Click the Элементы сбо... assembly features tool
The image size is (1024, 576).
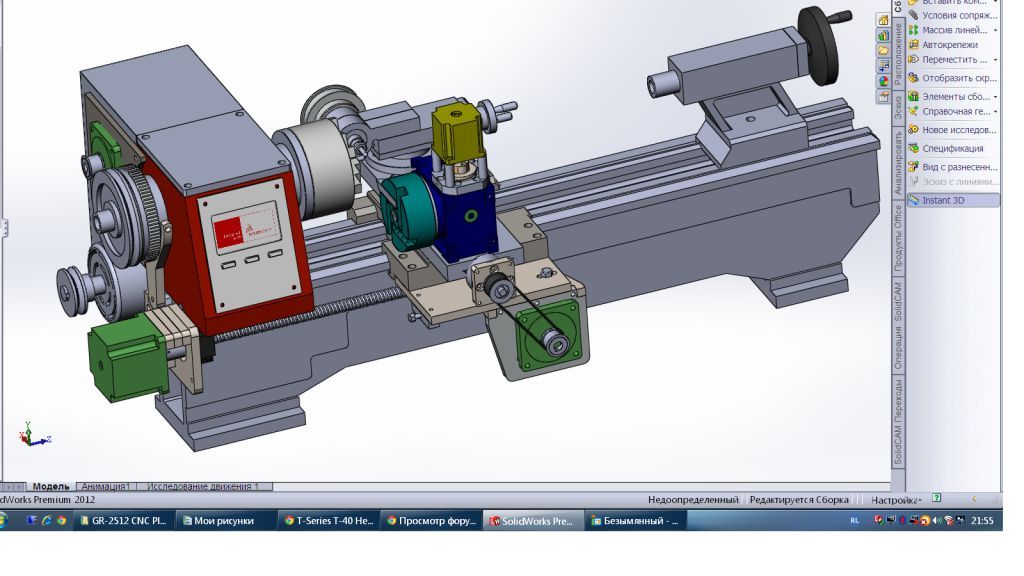(x=950, y=96)
